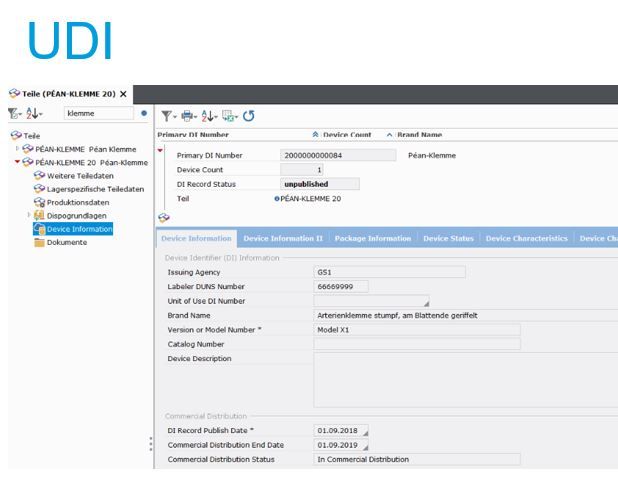Image resolution: width=618 pixels, height=490 pixels.
Task: Open Dispogrundlagen in the tree
Action: (x=76, y=216)
